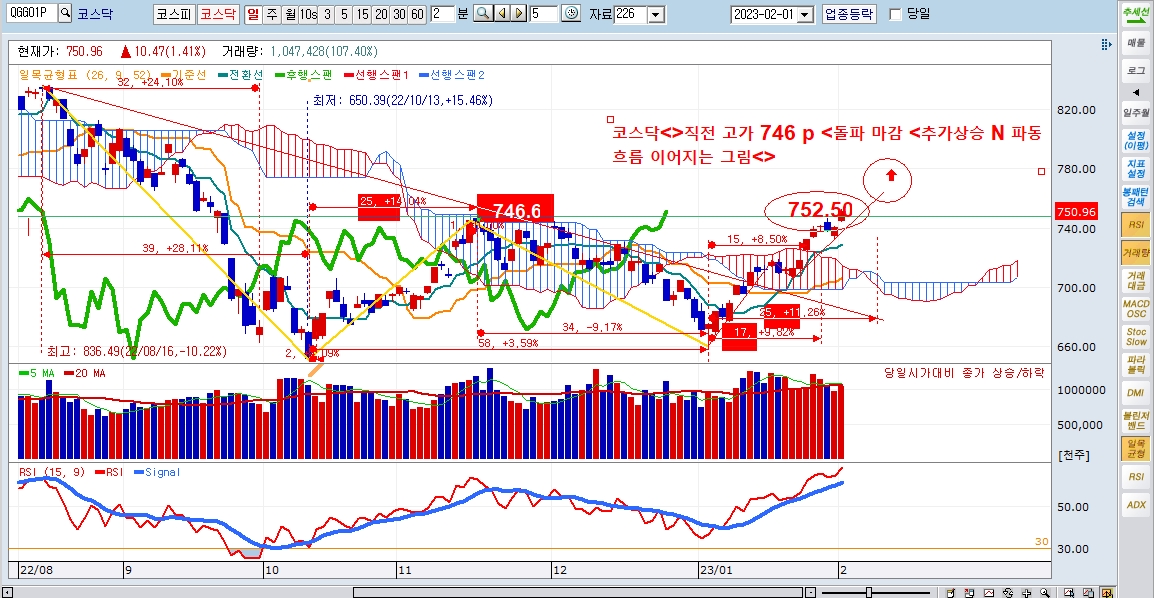Click the minus box beside the zoom slider
The image size is (1154, 598).
(810, 592)
